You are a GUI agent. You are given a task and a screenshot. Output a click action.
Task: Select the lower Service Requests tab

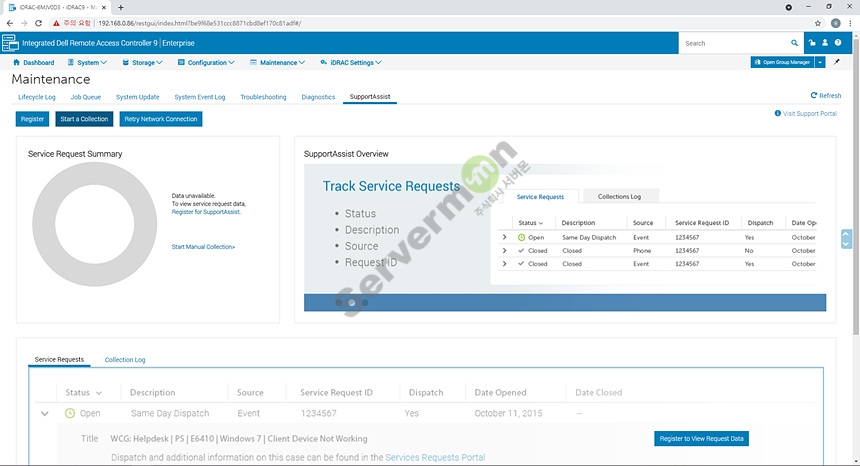click(x=59, y=360)
